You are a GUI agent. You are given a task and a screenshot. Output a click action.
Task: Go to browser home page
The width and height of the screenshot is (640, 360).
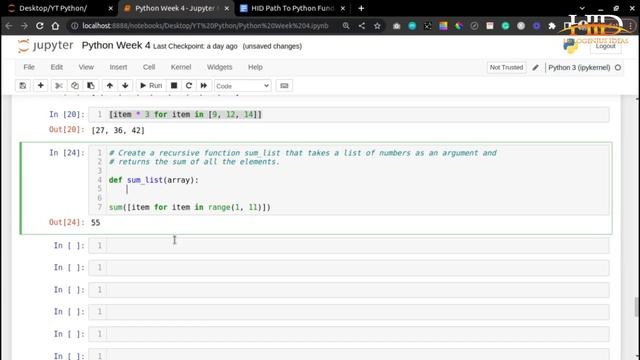pyautogui.click(x=55, y=26)
